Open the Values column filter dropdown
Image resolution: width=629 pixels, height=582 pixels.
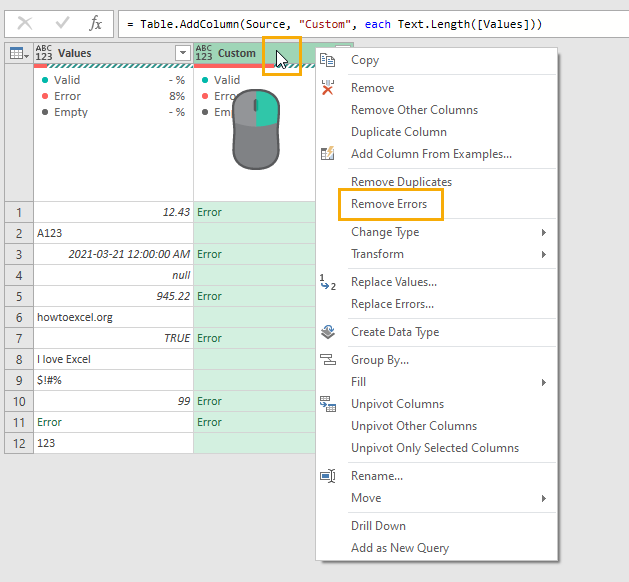click(183, 53)
